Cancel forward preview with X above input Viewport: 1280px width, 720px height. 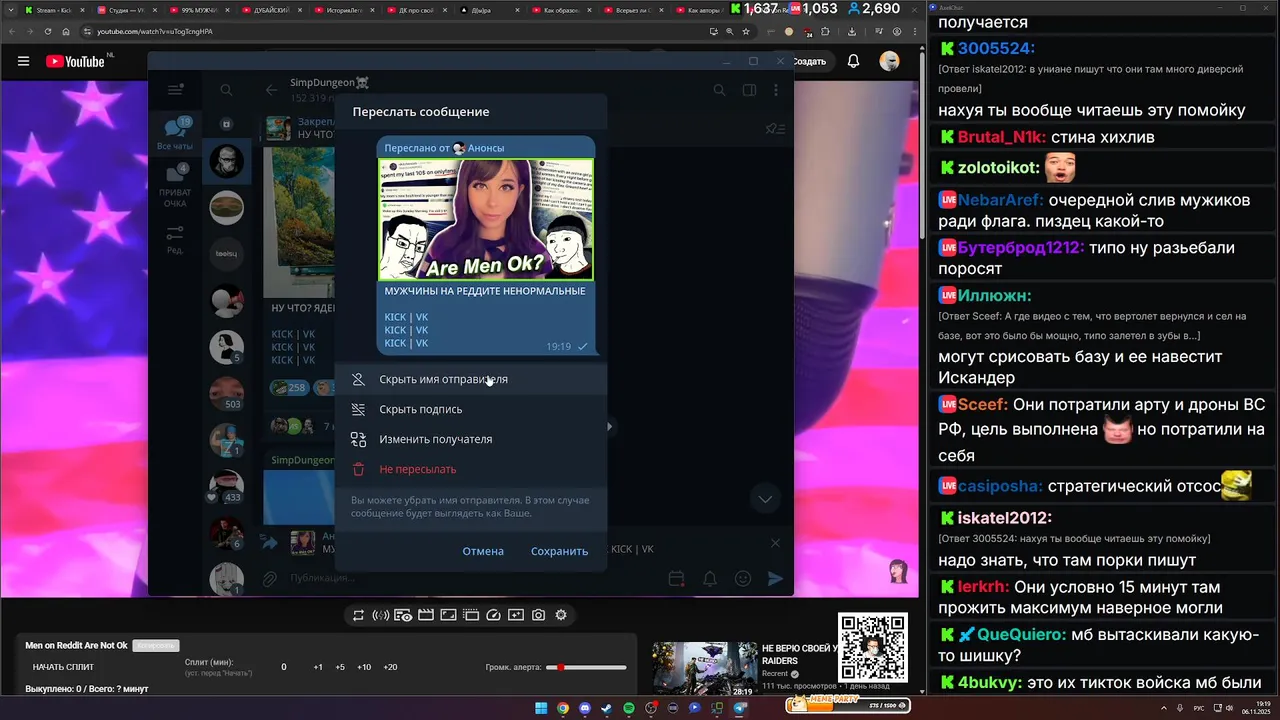pyautogui.click(x=775, y=543)
